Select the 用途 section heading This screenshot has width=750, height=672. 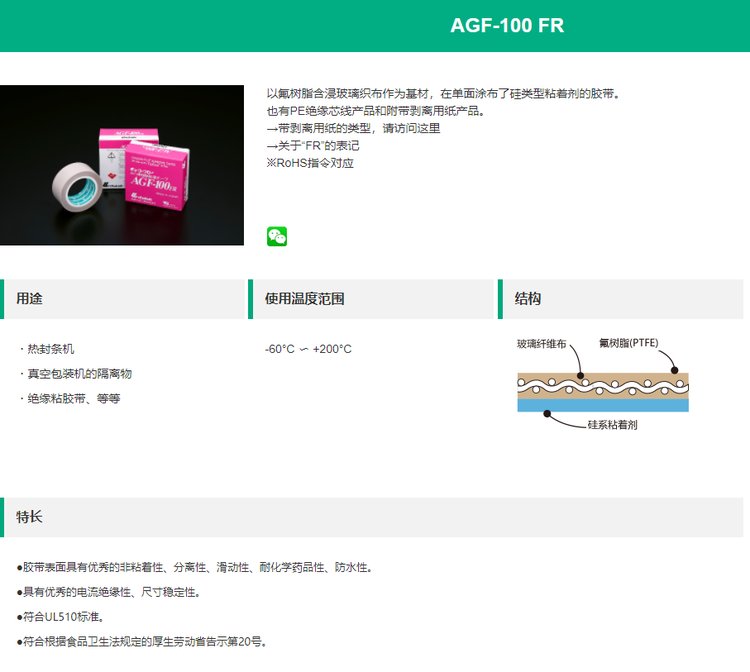click(30, 299)
